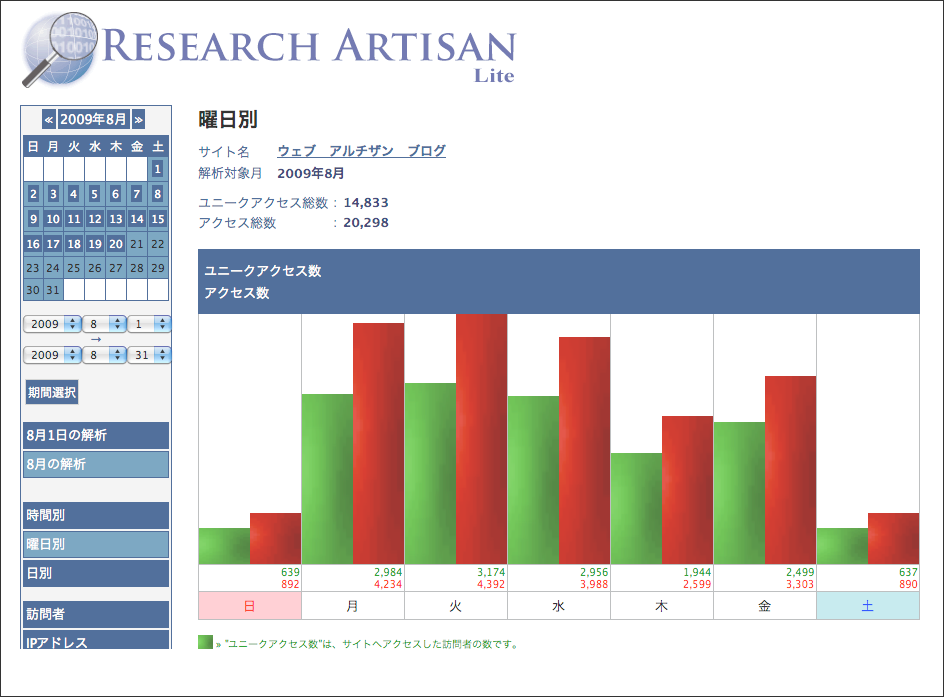Decrement the end month 8 stepper
Screen dimensions: 944x697
point(116,357)
